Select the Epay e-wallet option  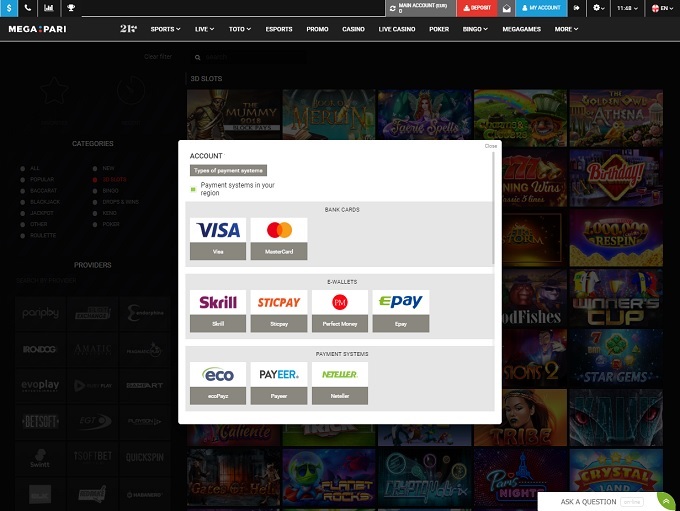coord(401,310)
